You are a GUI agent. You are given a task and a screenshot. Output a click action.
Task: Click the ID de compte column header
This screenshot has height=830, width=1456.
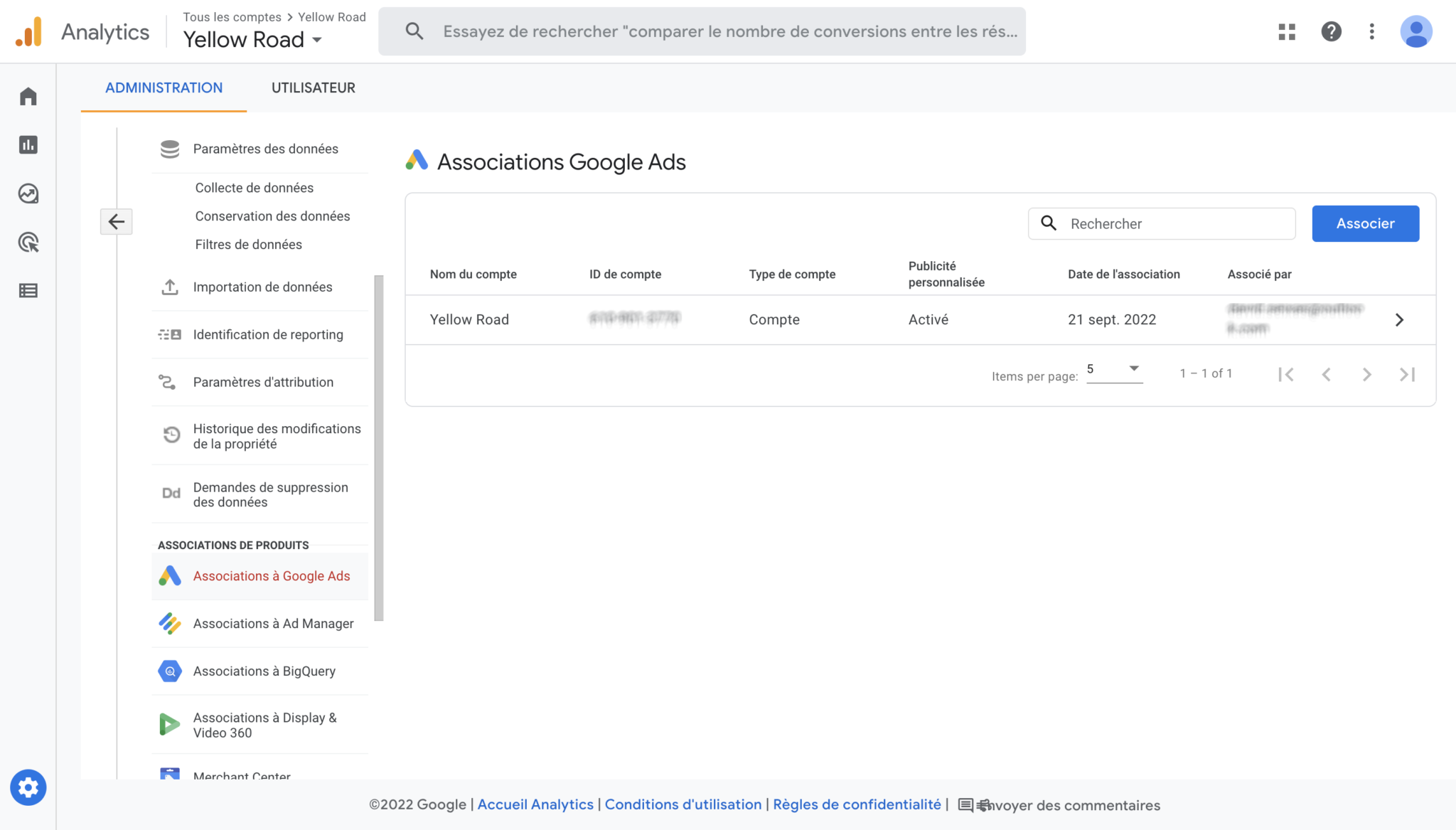click(625, 275)
